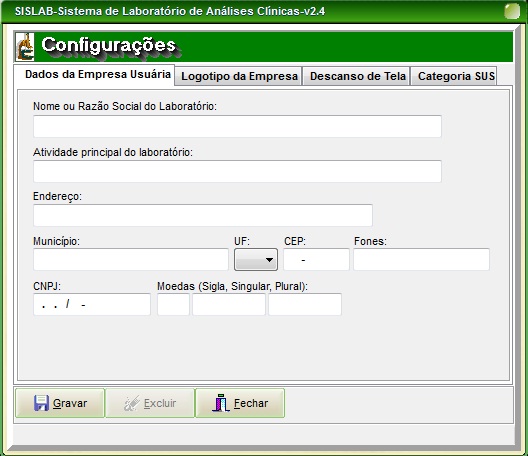Click the green round button in title bar
This screenshot has height=456, width=528.
click(x=512, y=11)
